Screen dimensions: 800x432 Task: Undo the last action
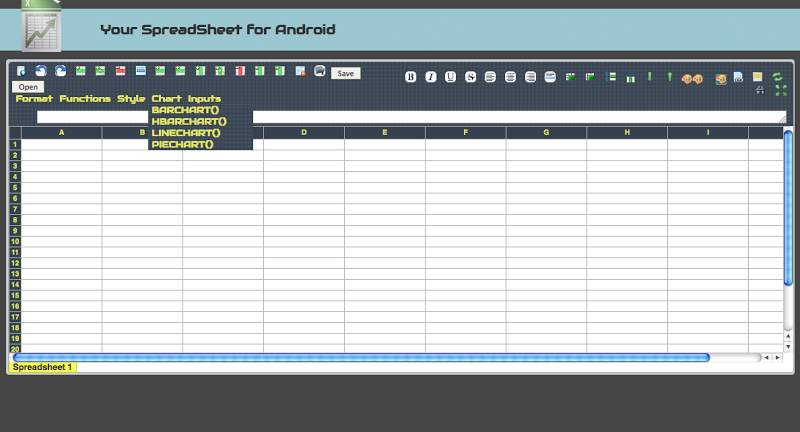coord(41,71)
